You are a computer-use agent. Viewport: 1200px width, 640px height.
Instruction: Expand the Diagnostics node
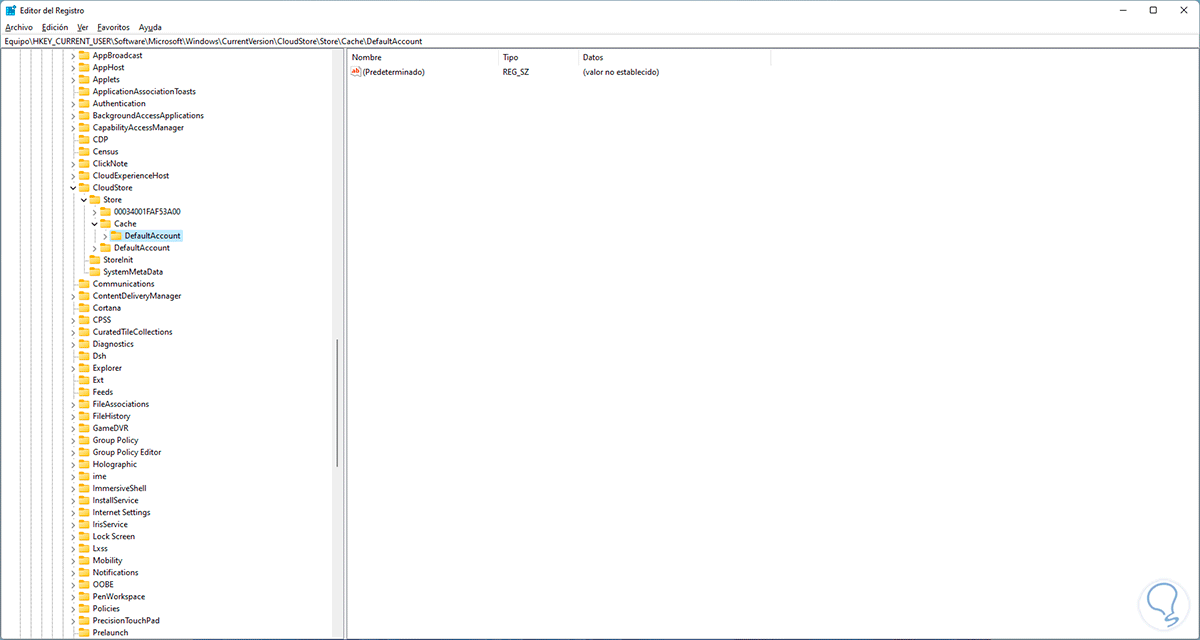73,343
